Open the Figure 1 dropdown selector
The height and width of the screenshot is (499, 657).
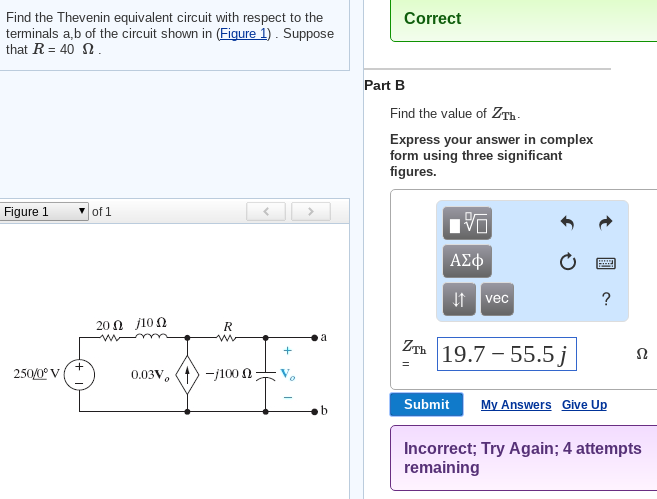coord(44,212)
